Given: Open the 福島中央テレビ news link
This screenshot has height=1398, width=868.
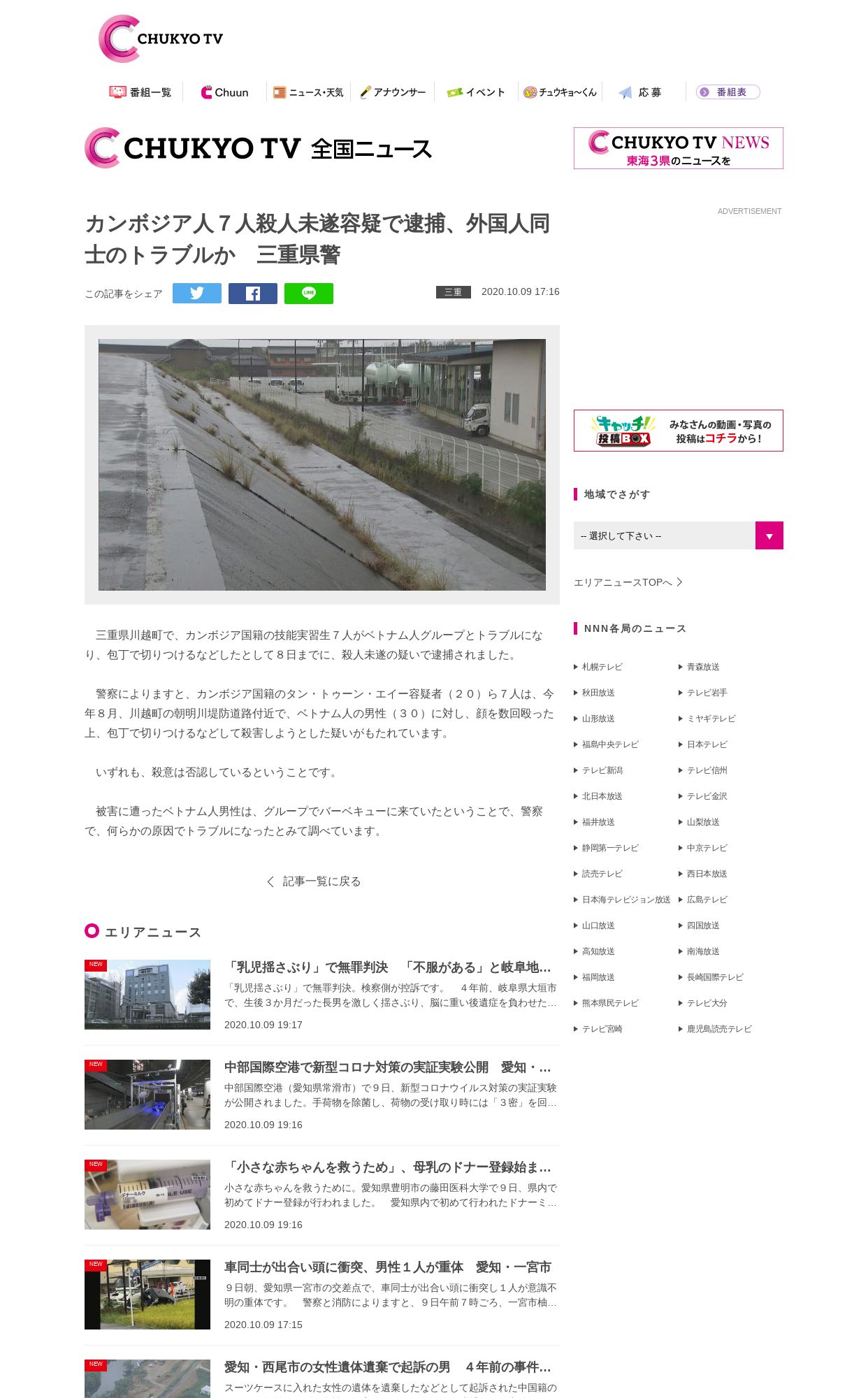Looking at the screenshot, I should (x=607, y=744).
